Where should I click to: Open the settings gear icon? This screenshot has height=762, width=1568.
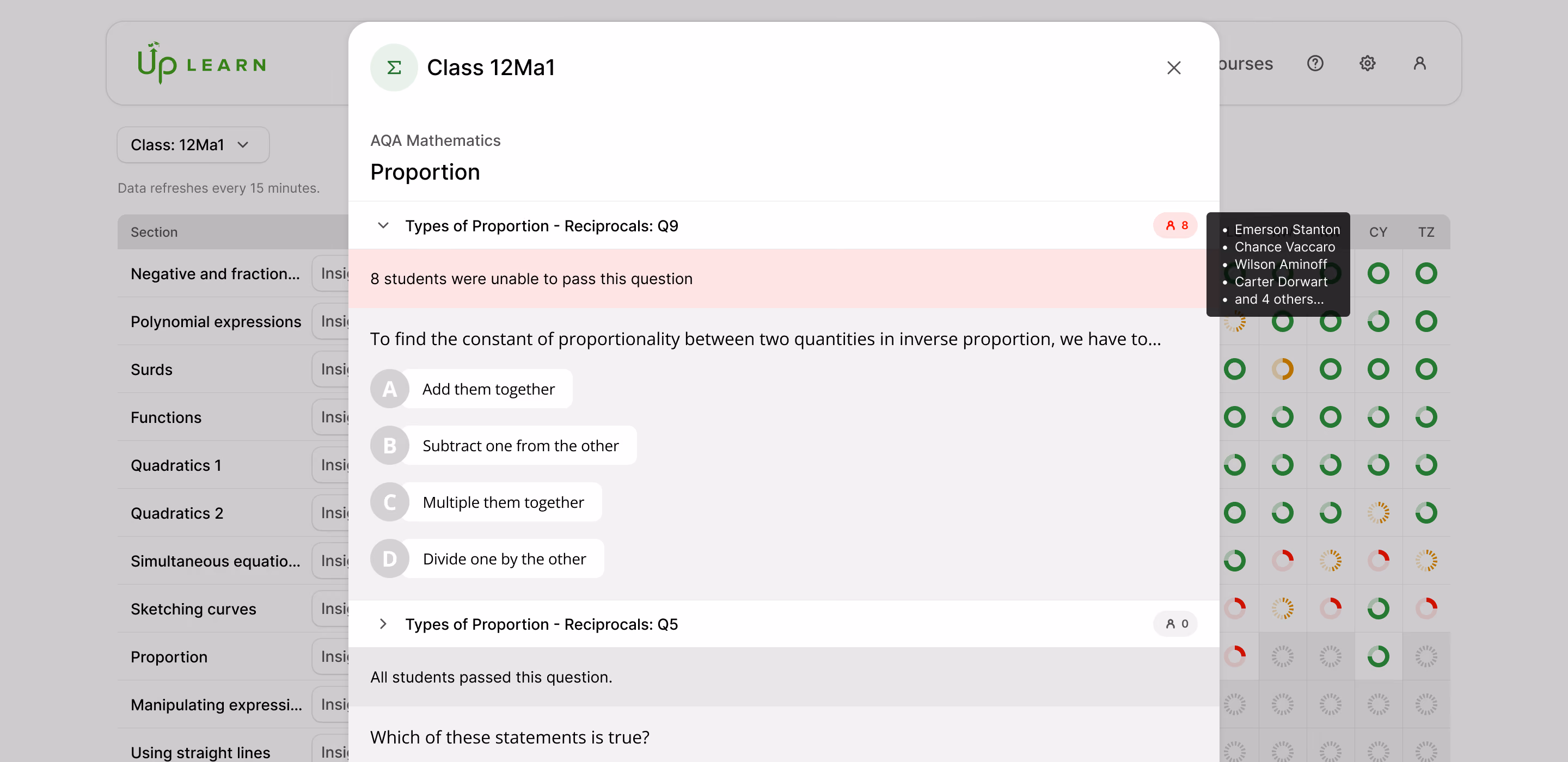pyautogui.click(x=1367, y=63)
